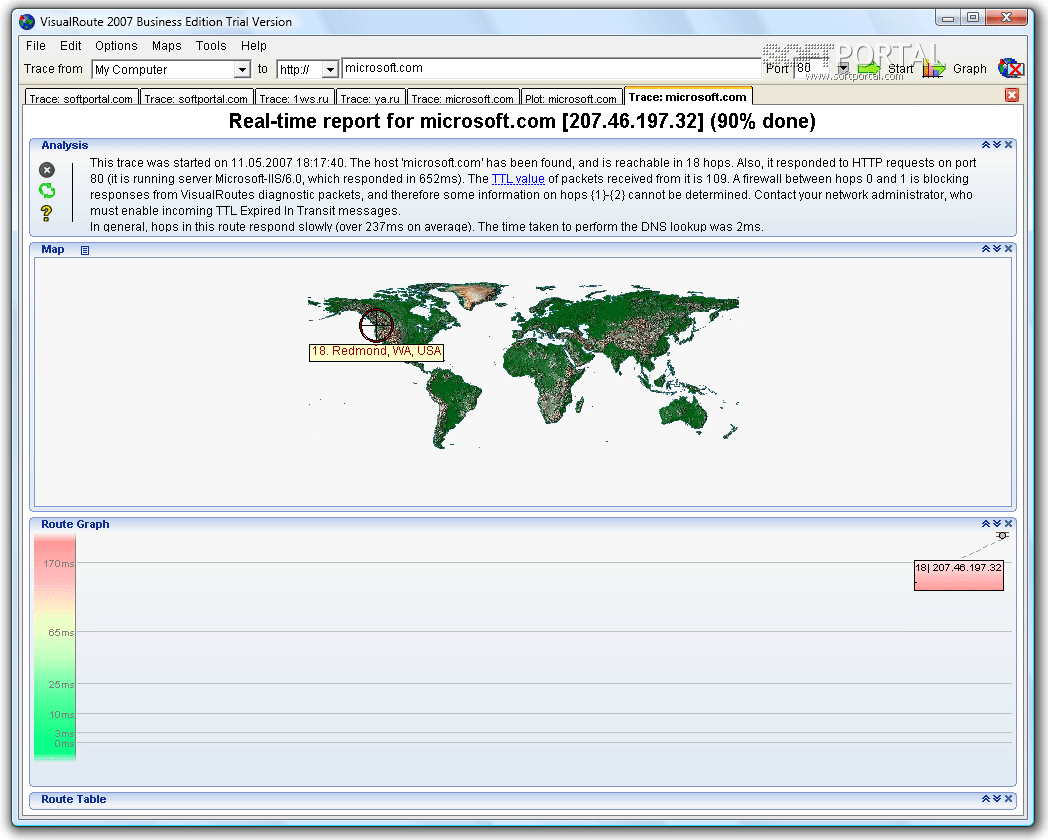Click the latency color scale bar
Image resolution: width=1048 pixels, height=840 pixels.
coord(55,647)
